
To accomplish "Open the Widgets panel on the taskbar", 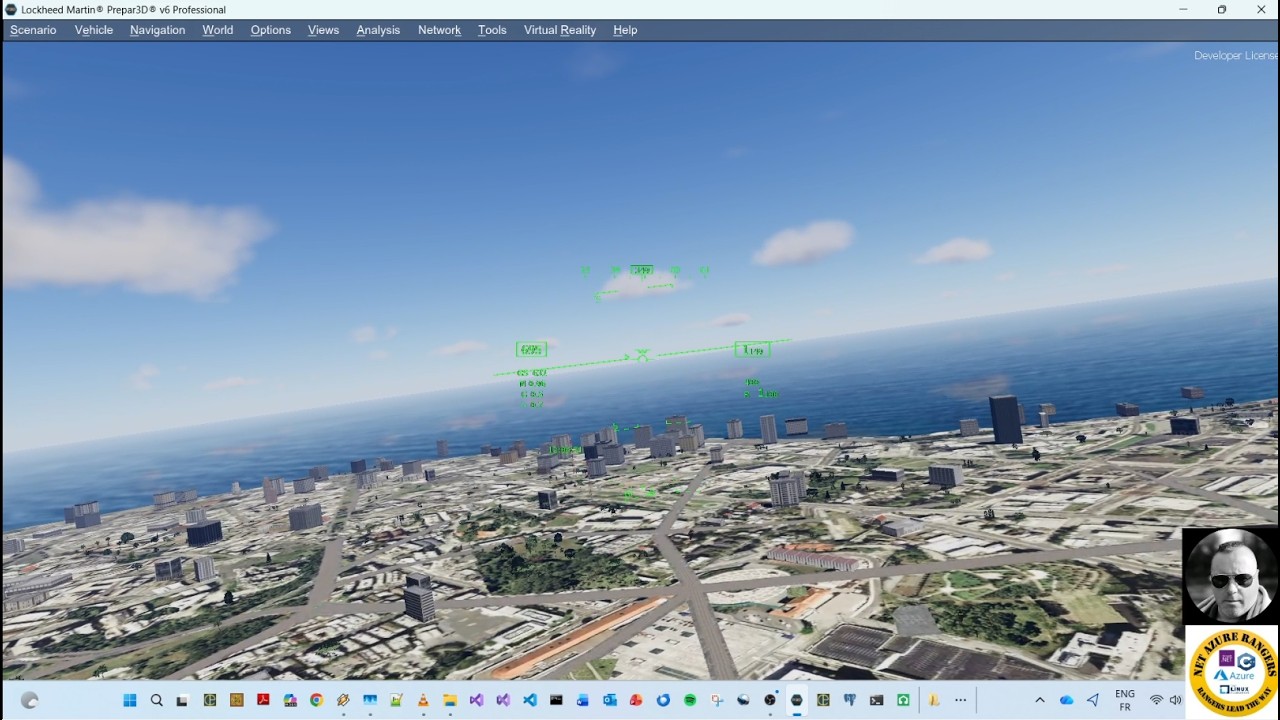I will click(29, 700).
